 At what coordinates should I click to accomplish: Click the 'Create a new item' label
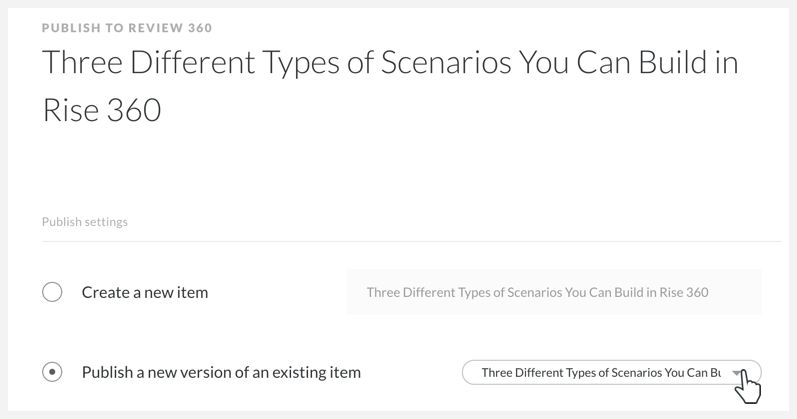[145, 292]
